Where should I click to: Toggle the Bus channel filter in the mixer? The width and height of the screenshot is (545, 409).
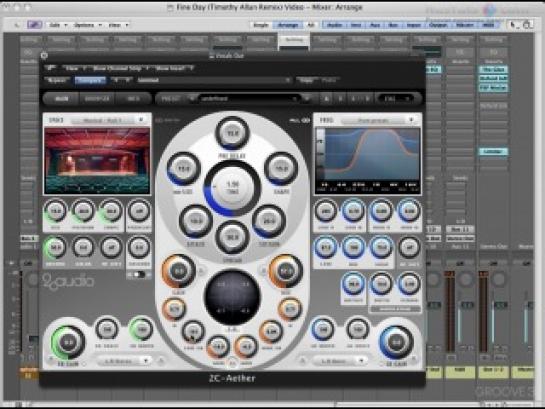(393, 25)
